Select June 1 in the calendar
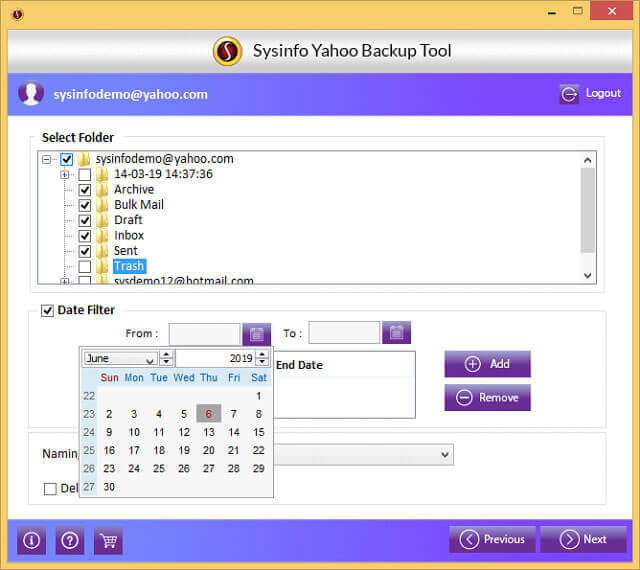Image resolution: width=640 pixels, height=570 pixels. click(258, 396)
